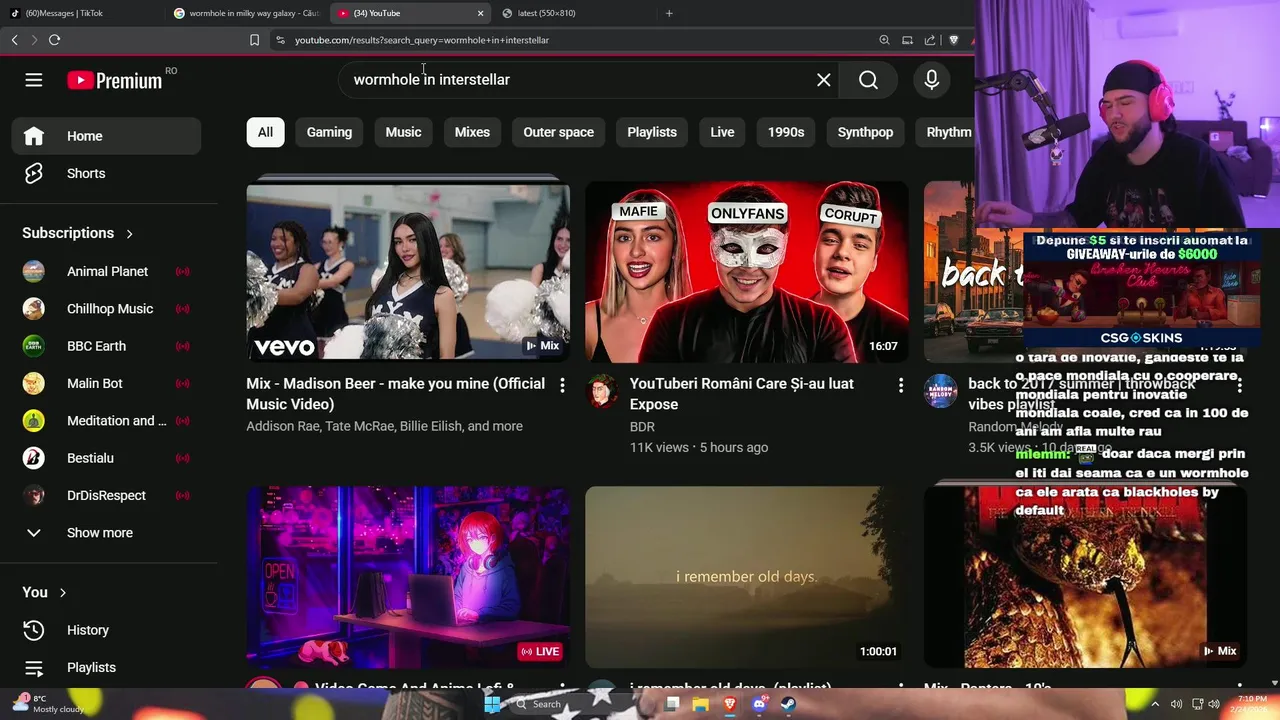Open the MAFIE ONLYFANS CORUPT thumbnail
Image resolution: width=1280 pixels, height=720 pixels.
pos(747,272)
